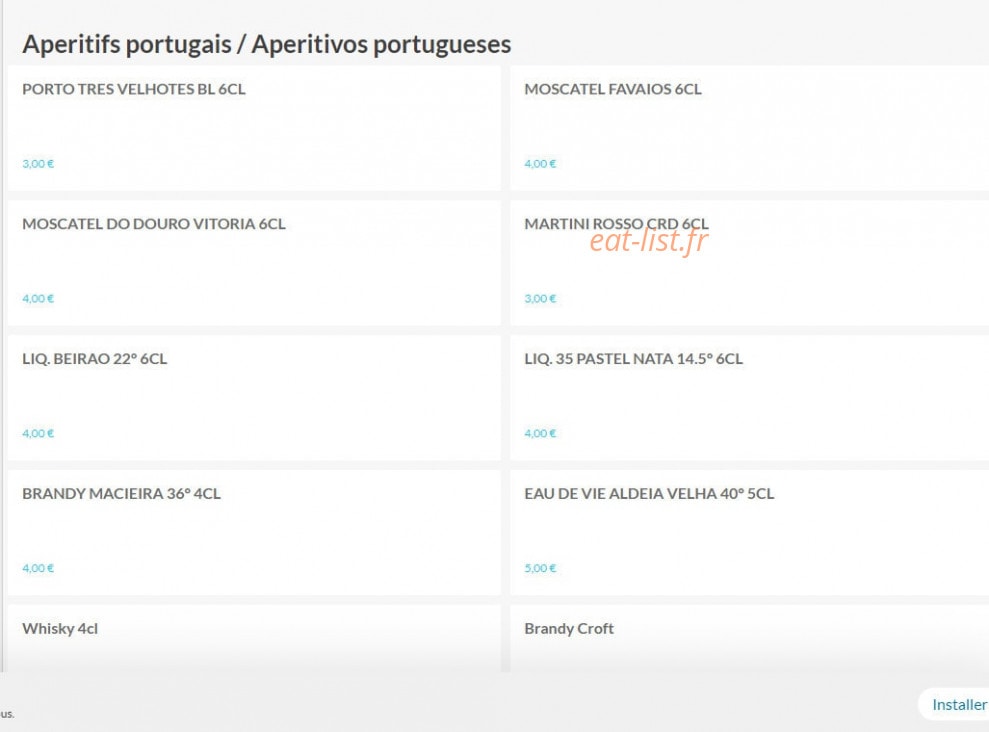This screenshot has height=732, width=989.
Task: Click the 4,00 € price under Liq. Beirao
Action: (x=38, y=434)
